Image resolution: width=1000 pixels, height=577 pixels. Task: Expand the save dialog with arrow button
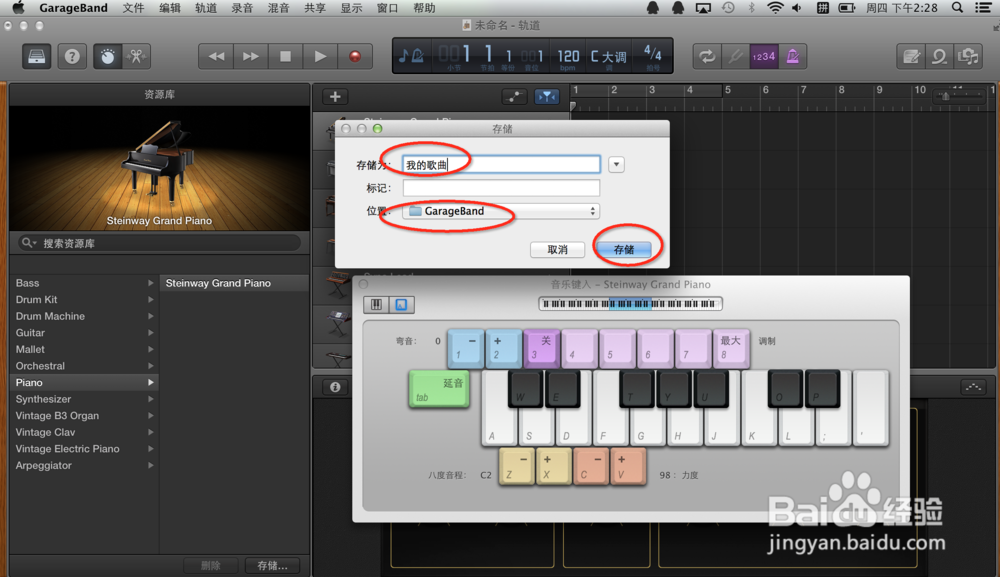click(616, 164)
